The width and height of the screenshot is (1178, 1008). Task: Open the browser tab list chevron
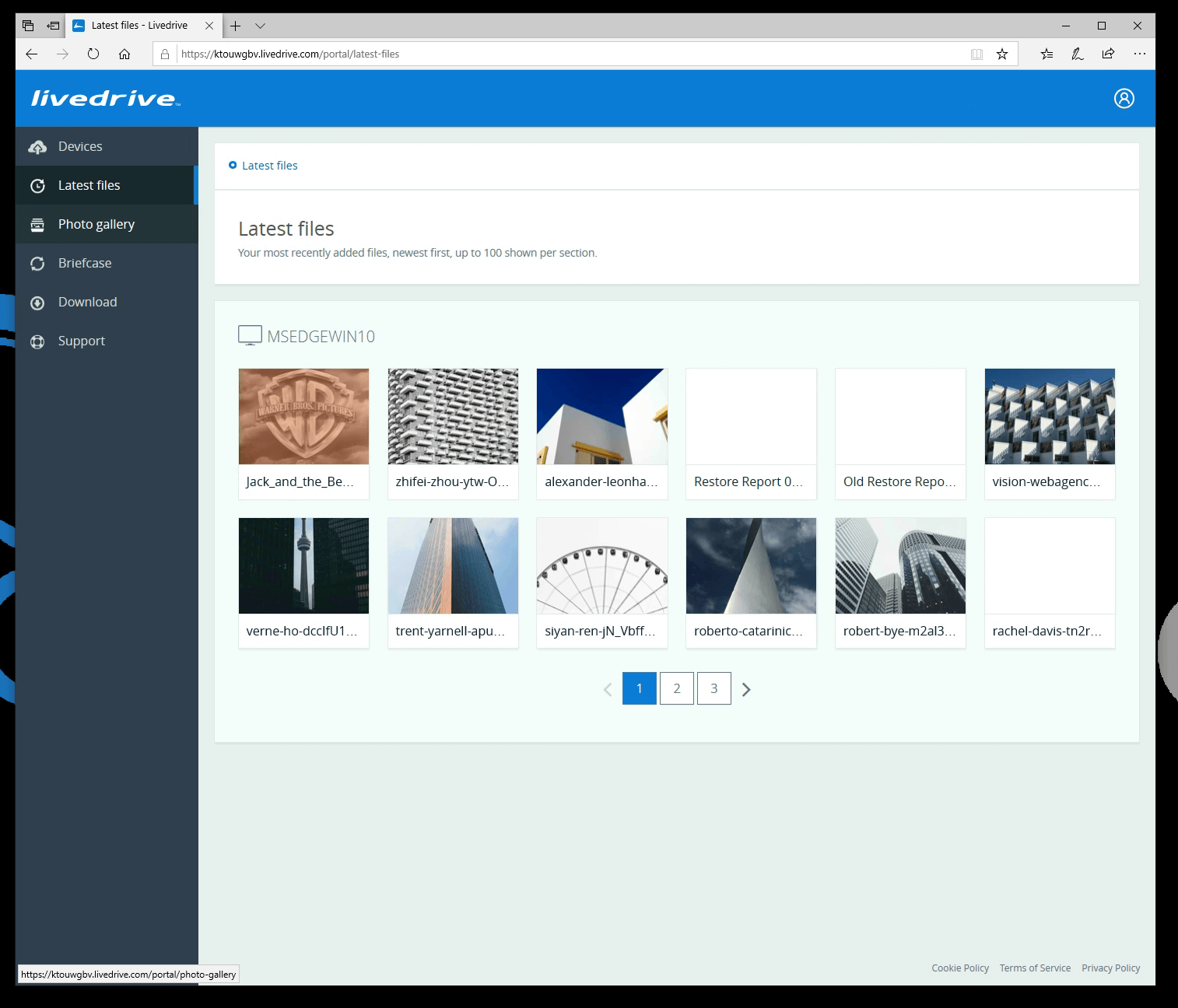click(x=261, y=26)
